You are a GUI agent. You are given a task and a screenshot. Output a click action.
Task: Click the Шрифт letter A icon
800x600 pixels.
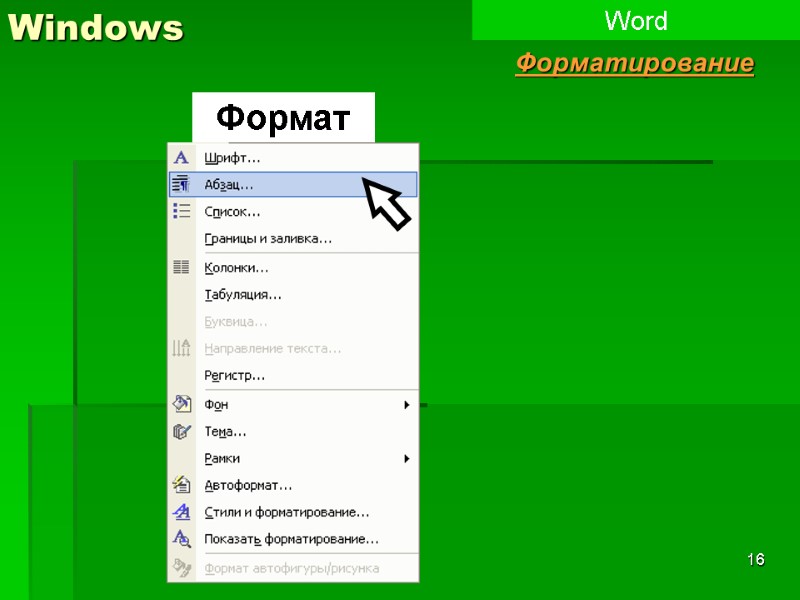click(x=181, y=158)
